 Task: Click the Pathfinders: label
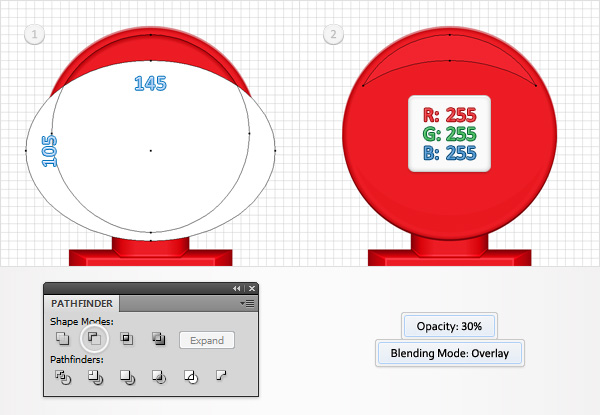pyautogui.click(x=77, y=360)
